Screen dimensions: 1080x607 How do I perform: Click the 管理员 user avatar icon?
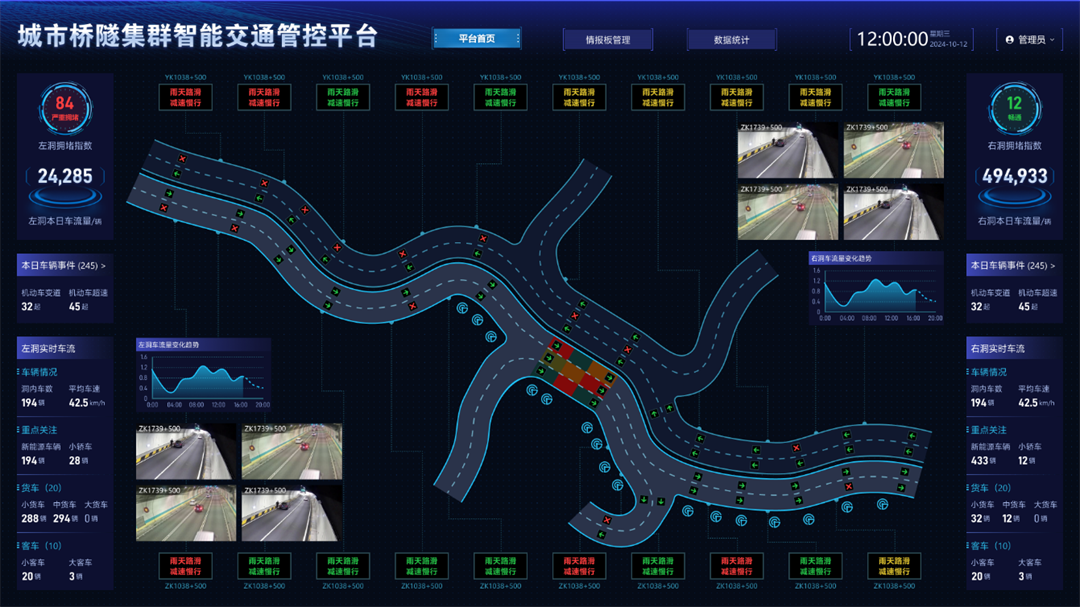coord(1009,40)
